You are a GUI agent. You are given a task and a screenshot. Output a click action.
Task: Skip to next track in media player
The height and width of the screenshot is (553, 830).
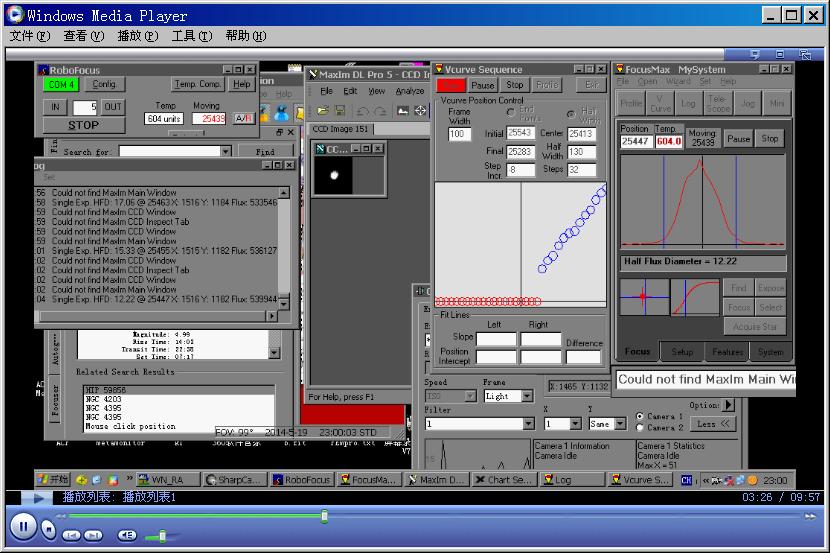(93, 536)
